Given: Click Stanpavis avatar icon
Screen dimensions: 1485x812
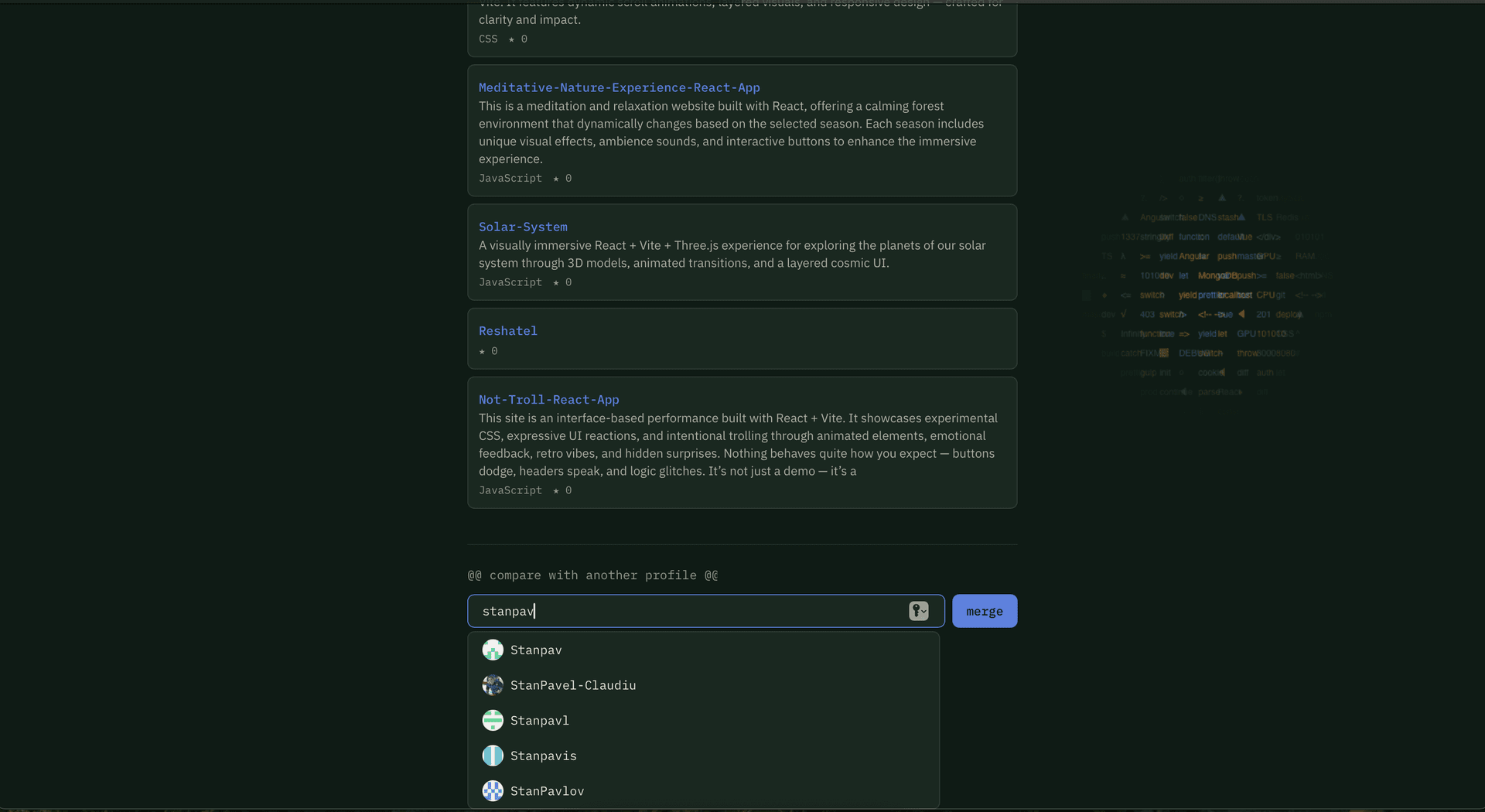Looking at the screenshot, I should (493, 756).
